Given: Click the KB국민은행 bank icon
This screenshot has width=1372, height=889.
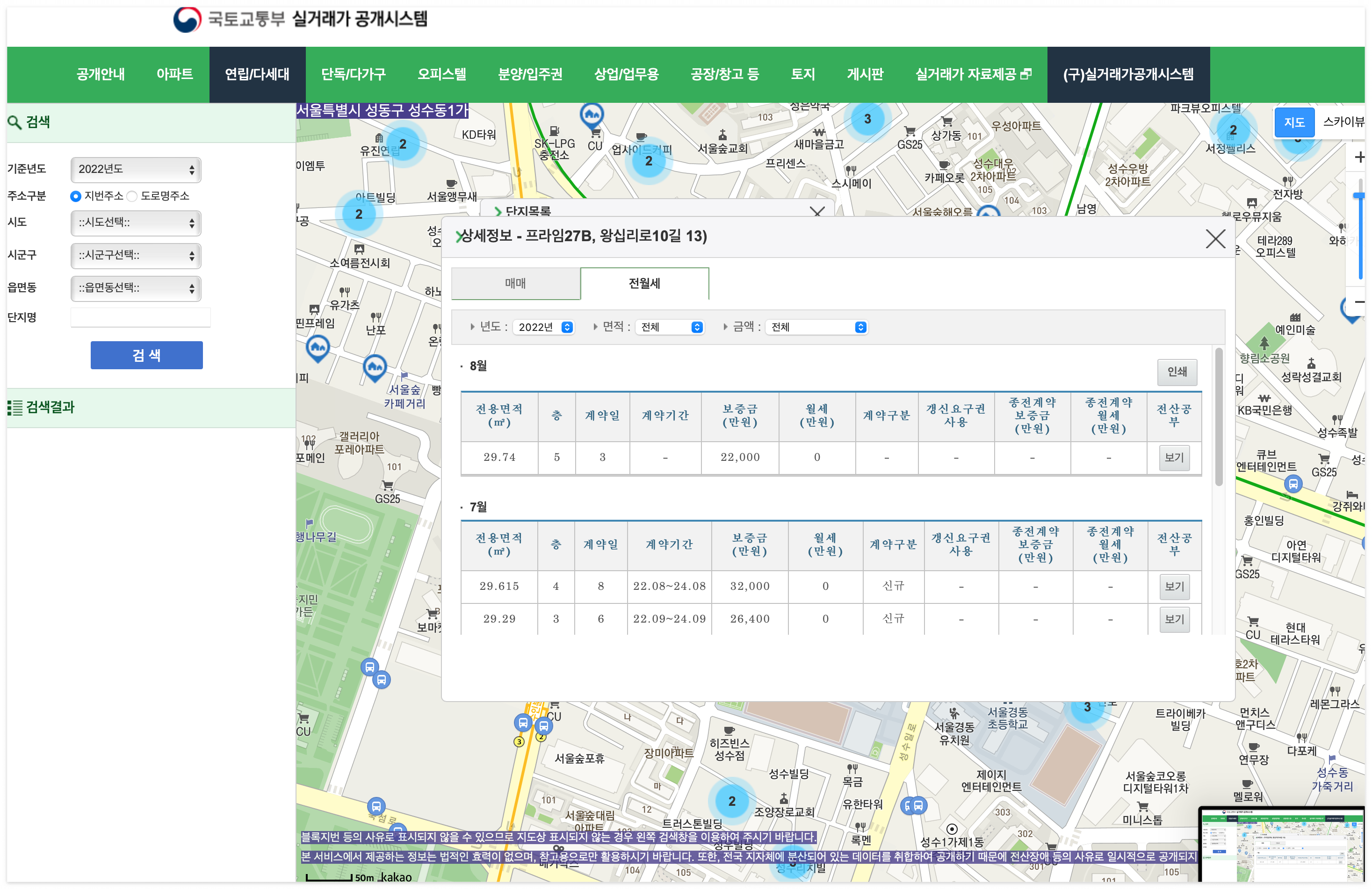Looking at the screenshot, I should (1264, 398).
